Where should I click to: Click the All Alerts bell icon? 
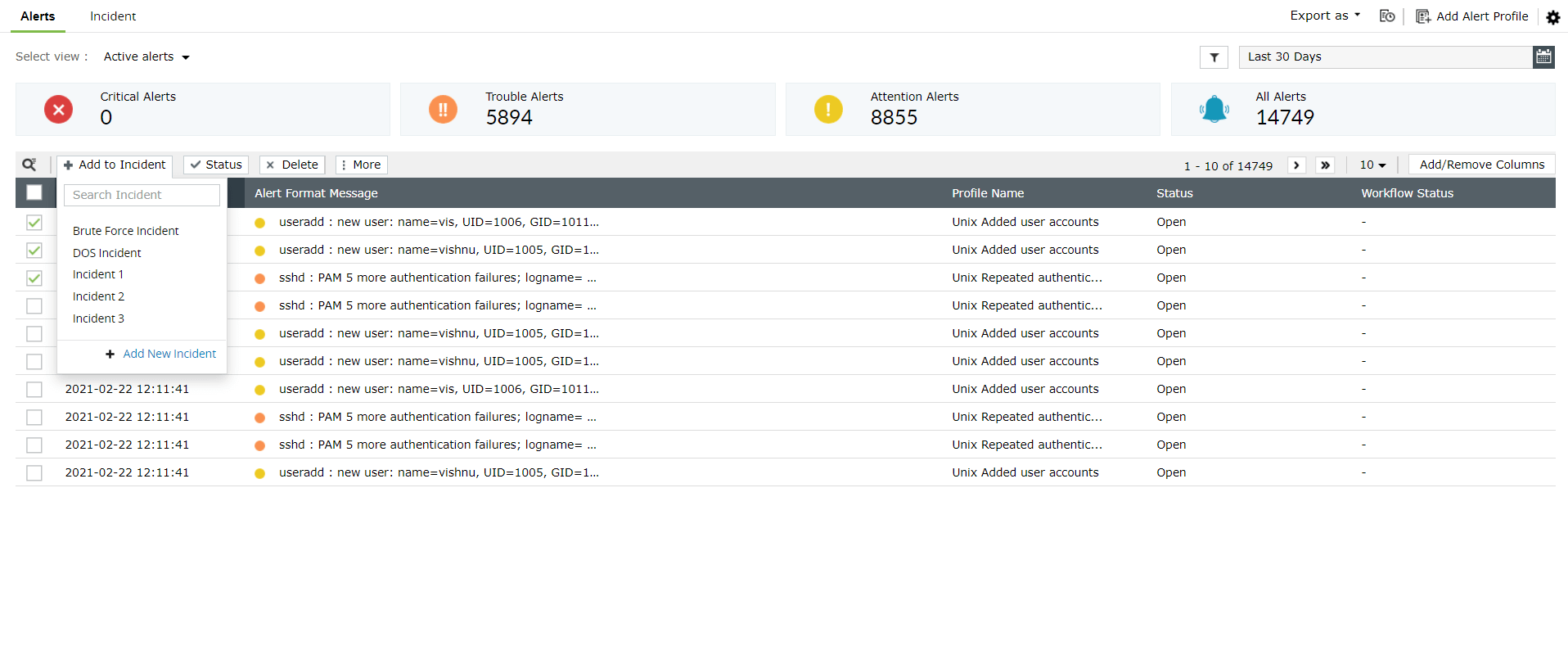1214,109
